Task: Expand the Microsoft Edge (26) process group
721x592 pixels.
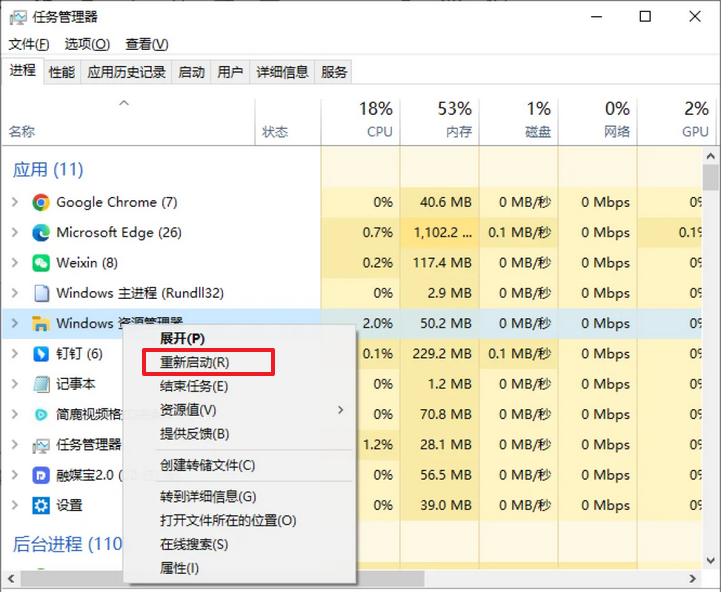Action: [15, 232]
